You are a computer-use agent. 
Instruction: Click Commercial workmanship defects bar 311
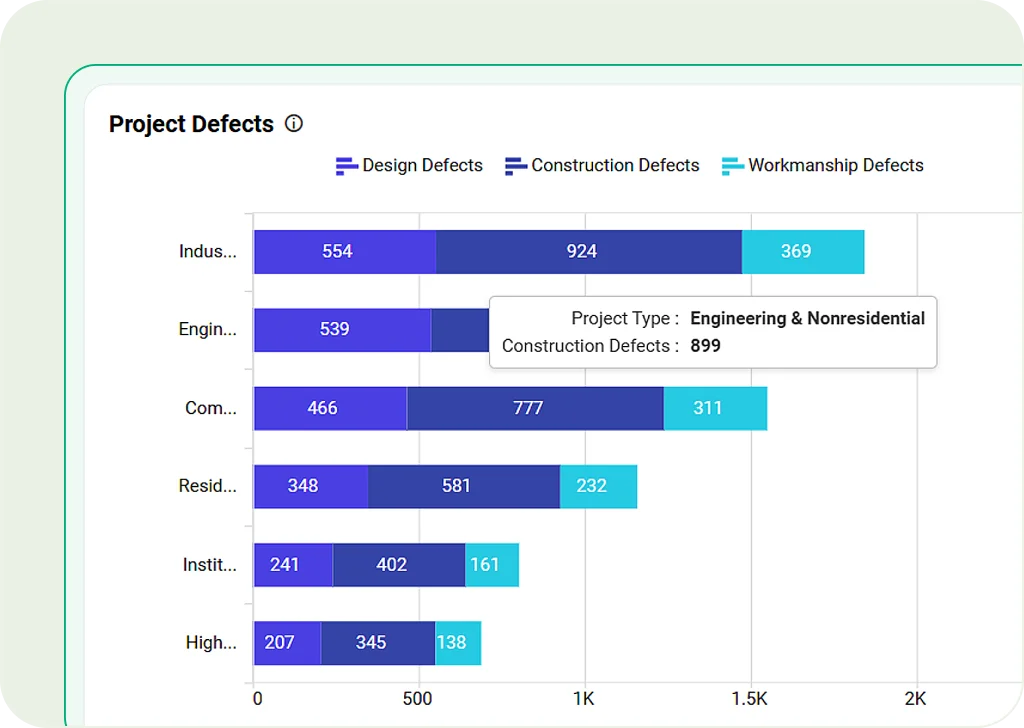714,408
